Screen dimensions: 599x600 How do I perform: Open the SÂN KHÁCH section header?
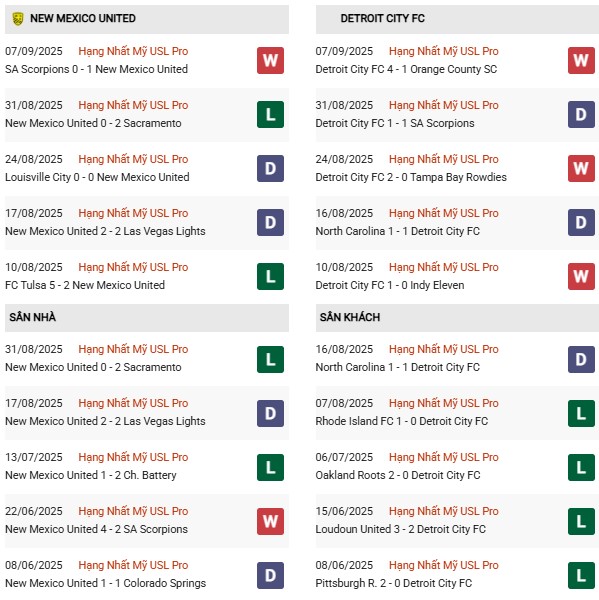[457, 318]
